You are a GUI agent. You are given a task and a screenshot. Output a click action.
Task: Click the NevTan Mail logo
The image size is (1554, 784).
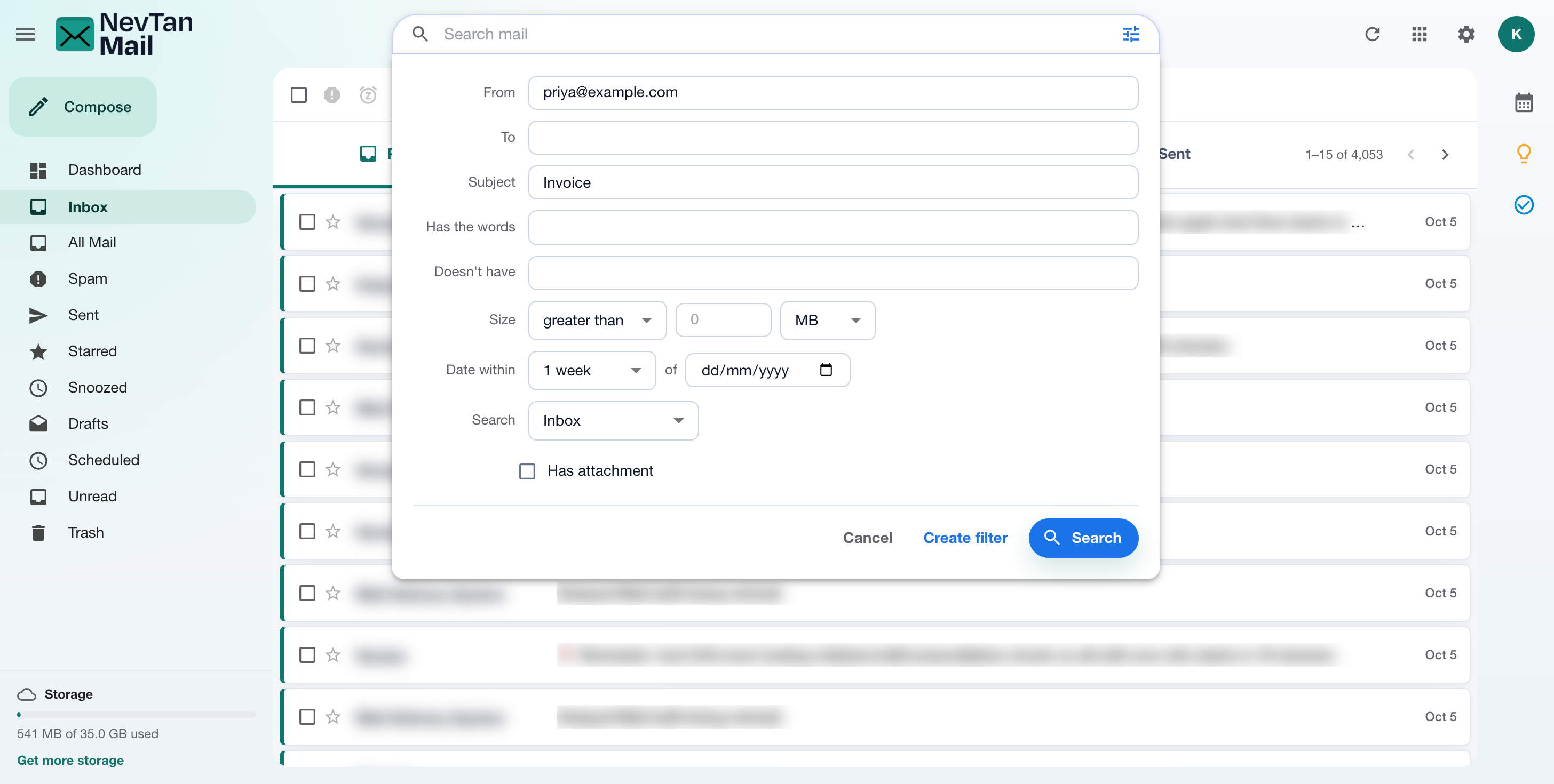(x=124, y=34)
